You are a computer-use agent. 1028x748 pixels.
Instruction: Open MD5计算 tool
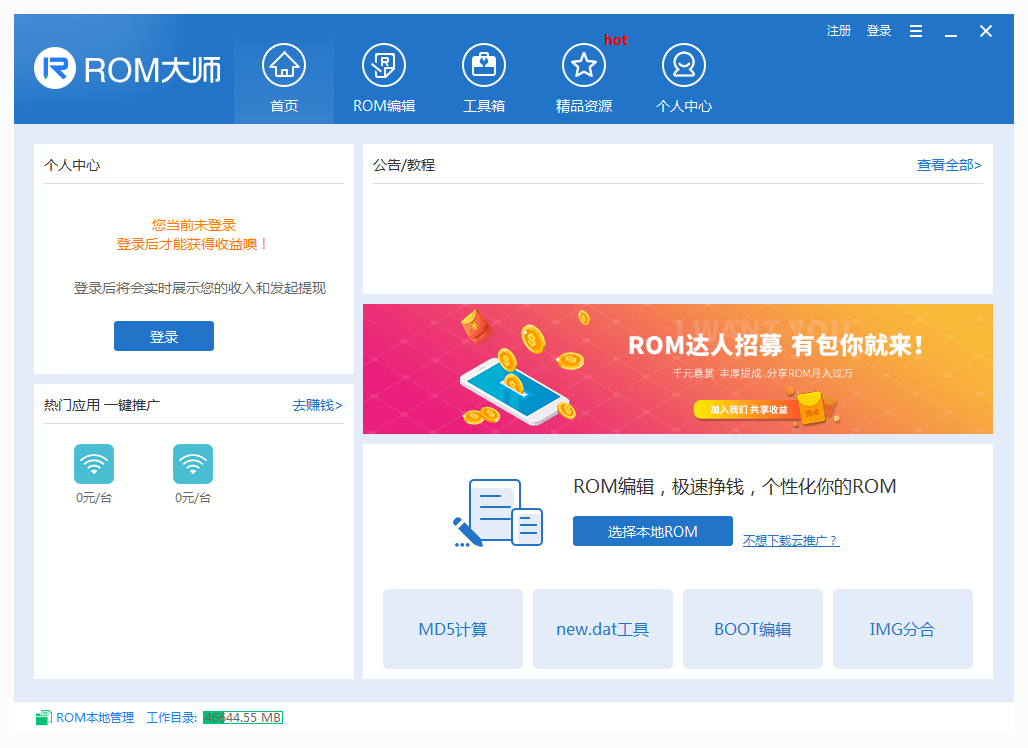452,628
